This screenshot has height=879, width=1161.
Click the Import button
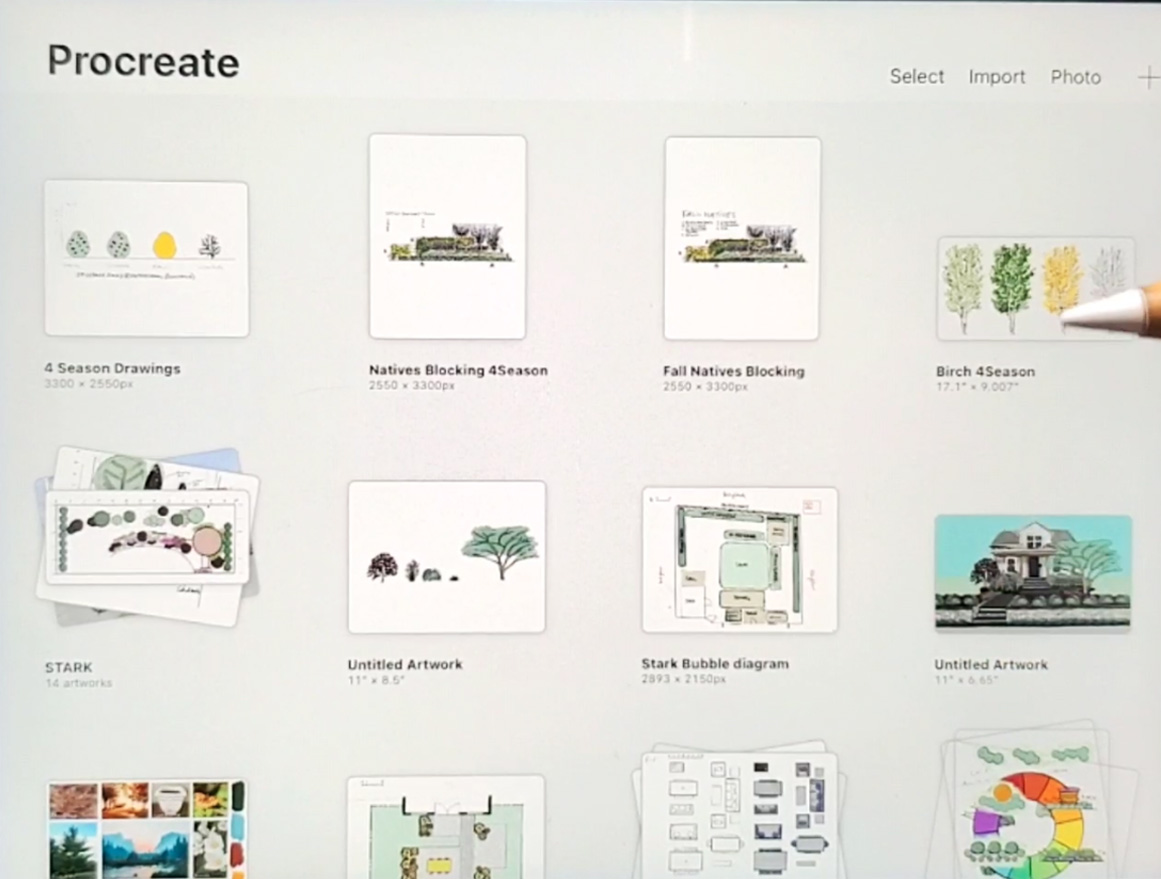(x=996, y=77)
